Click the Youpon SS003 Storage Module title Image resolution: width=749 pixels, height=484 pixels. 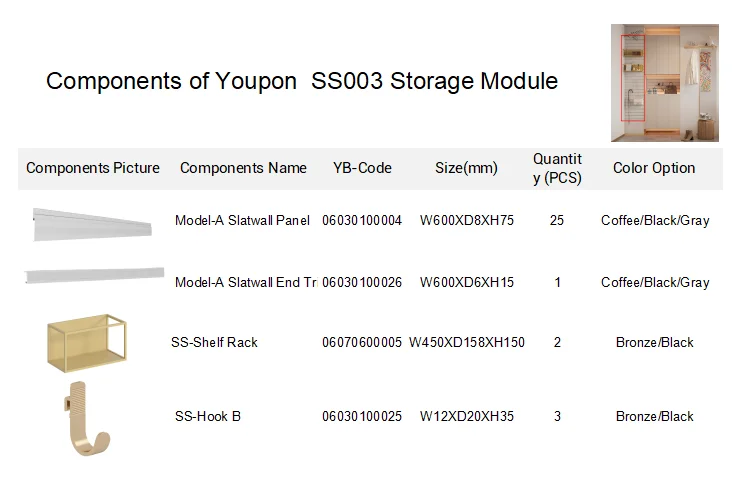click(x=302, y=81)
